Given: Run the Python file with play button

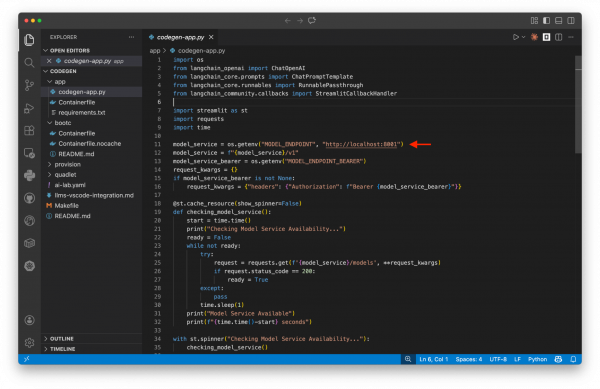Looking at the screenshot, I should point(515,37).
